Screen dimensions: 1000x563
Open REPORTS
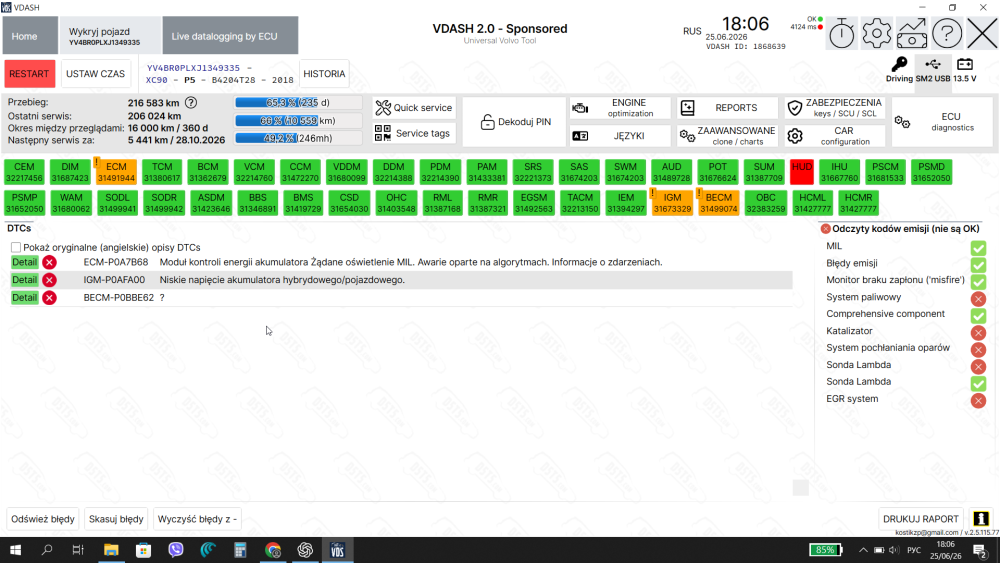coord(727,108)
